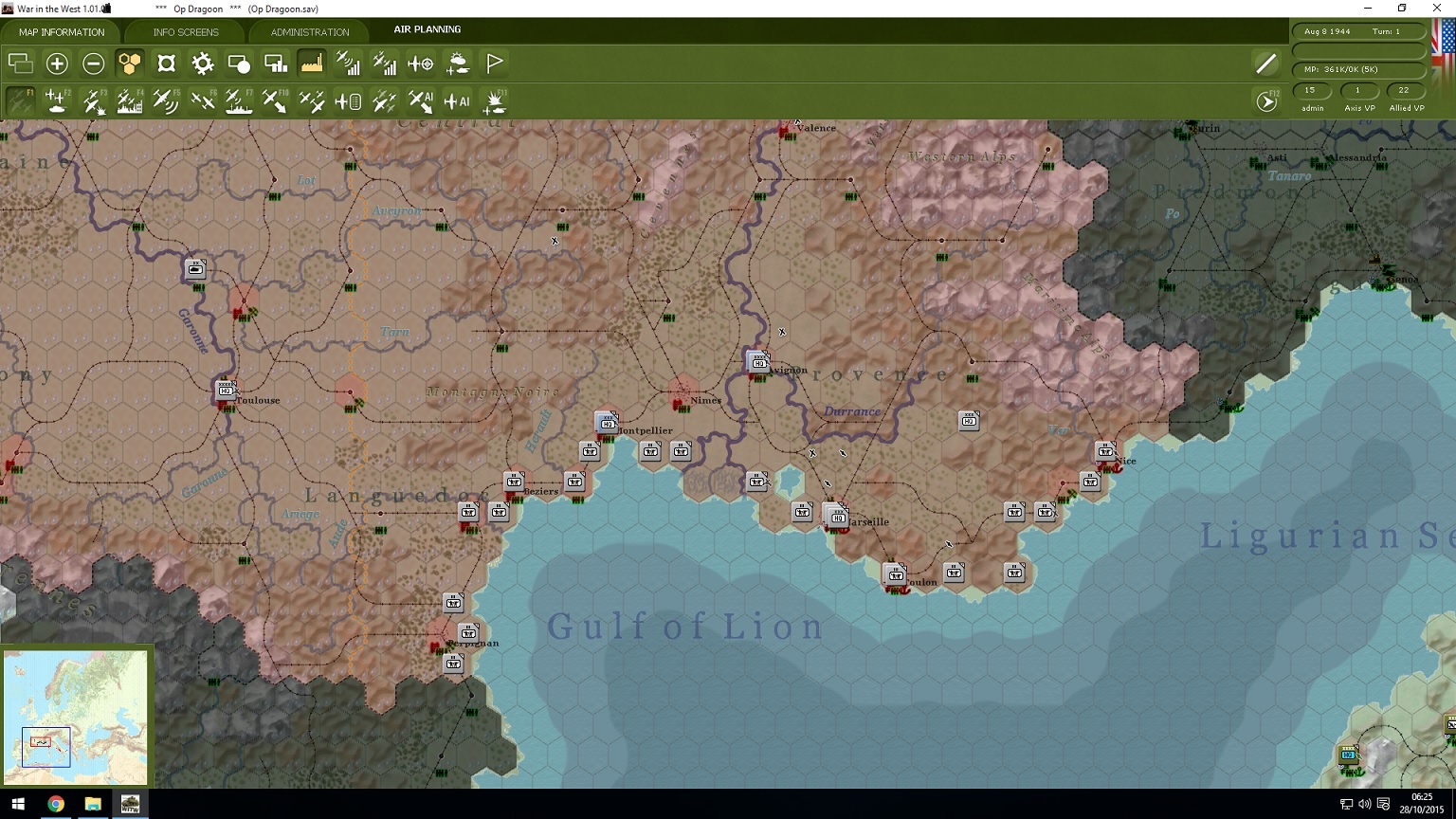Zoom in with the plus icon
Screen dimensions: 1456x819
[57, 64]
